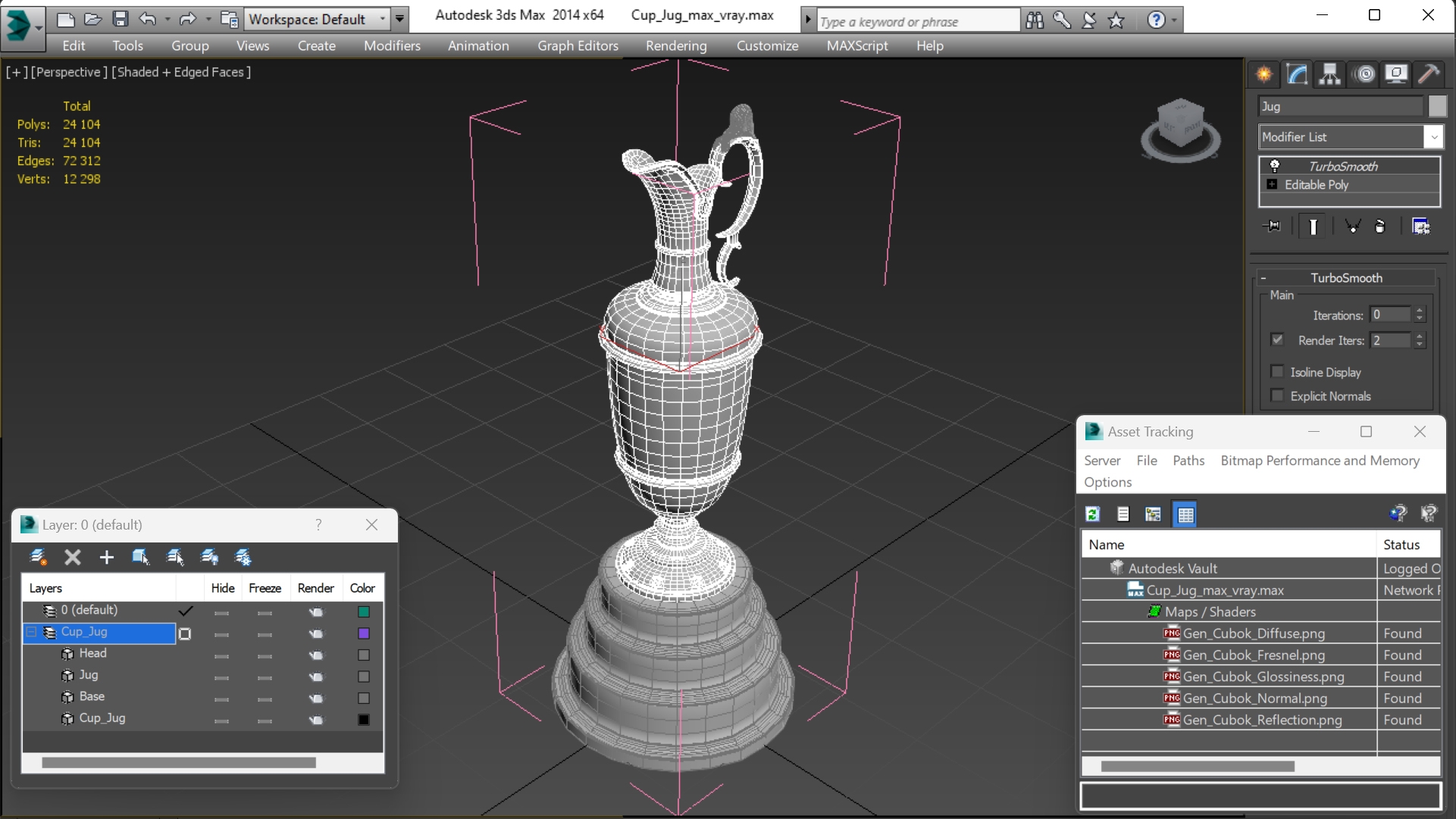Open the Rendering menu
1456x819 pixels.
676,45
